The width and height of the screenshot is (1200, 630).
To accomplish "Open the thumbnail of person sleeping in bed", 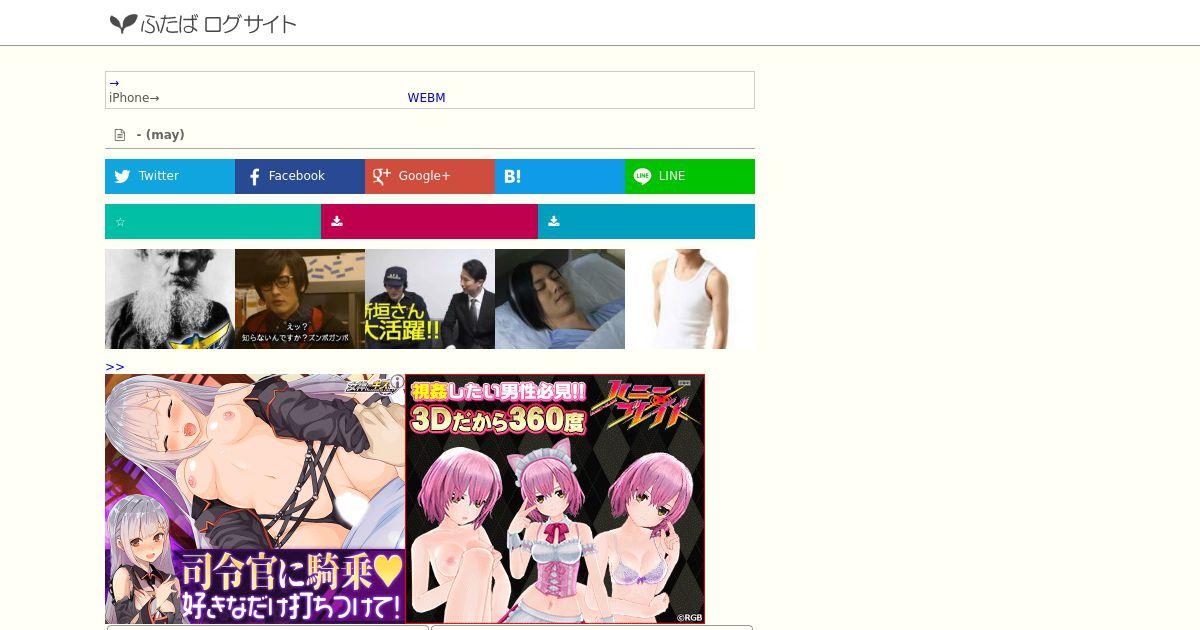I will pyautogui.click(x=560, y=299).
